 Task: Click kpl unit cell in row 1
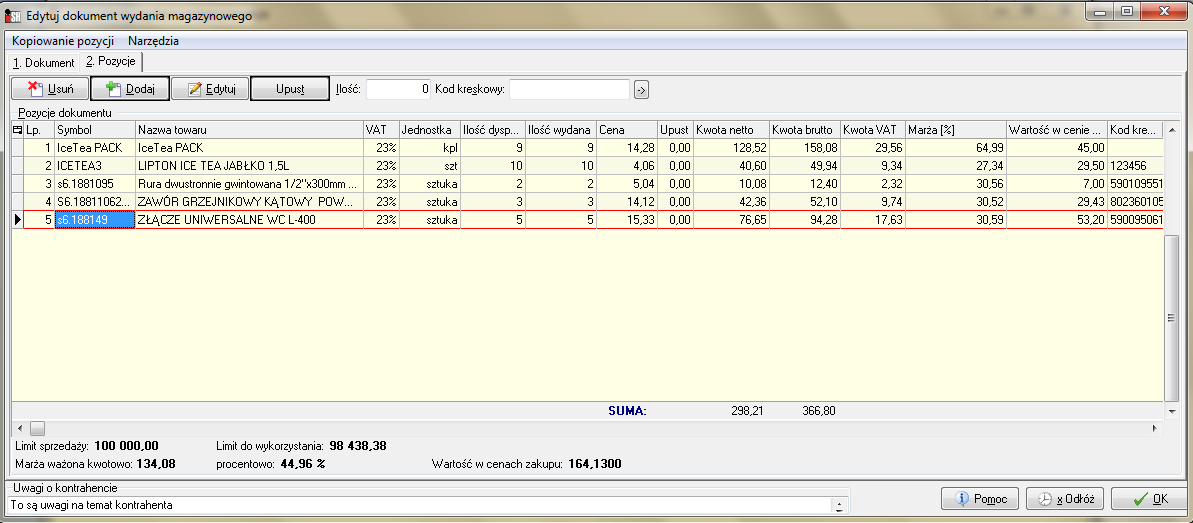430,147
